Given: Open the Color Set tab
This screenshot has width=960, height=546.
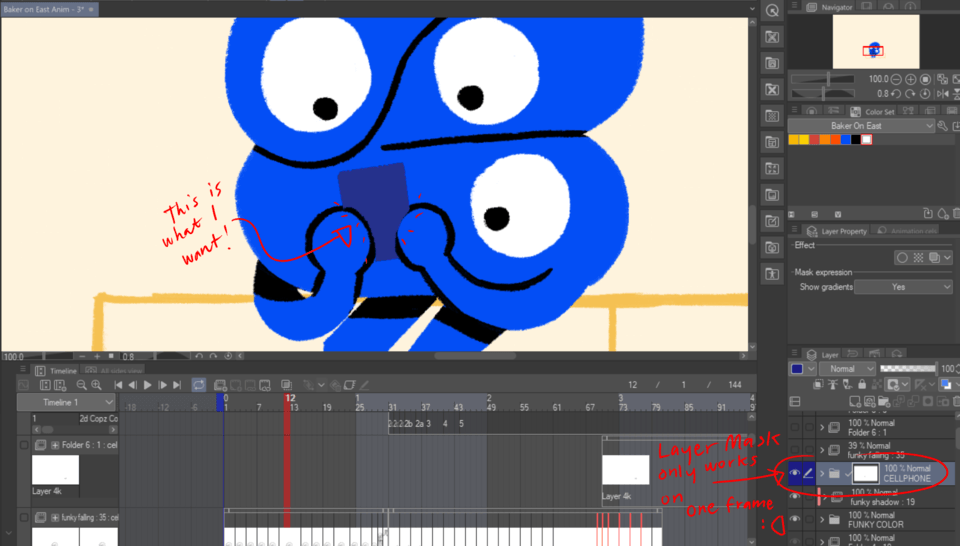Looking at the screenshot, I should point(872,111).
